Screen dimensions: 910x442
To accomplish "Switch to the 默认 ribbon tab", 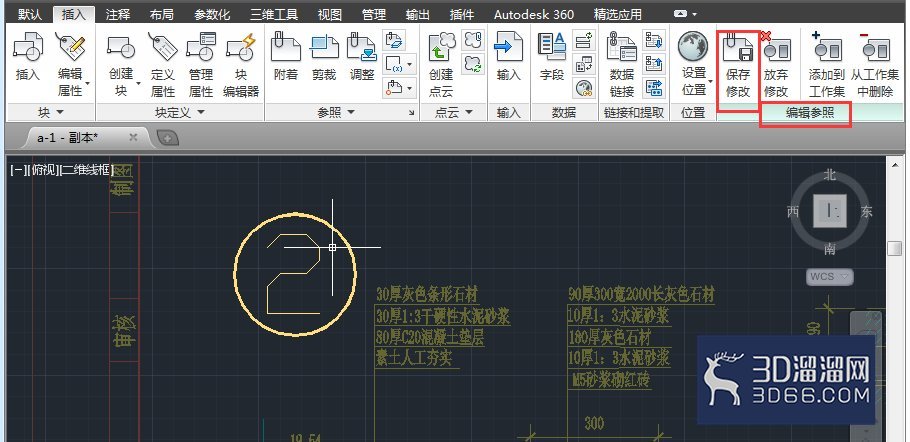I will [30, 14].
